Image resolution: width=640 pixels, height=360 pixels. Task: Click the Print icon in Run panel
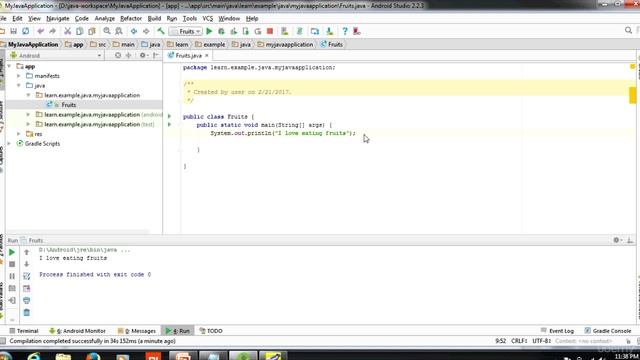click(27, 300)
